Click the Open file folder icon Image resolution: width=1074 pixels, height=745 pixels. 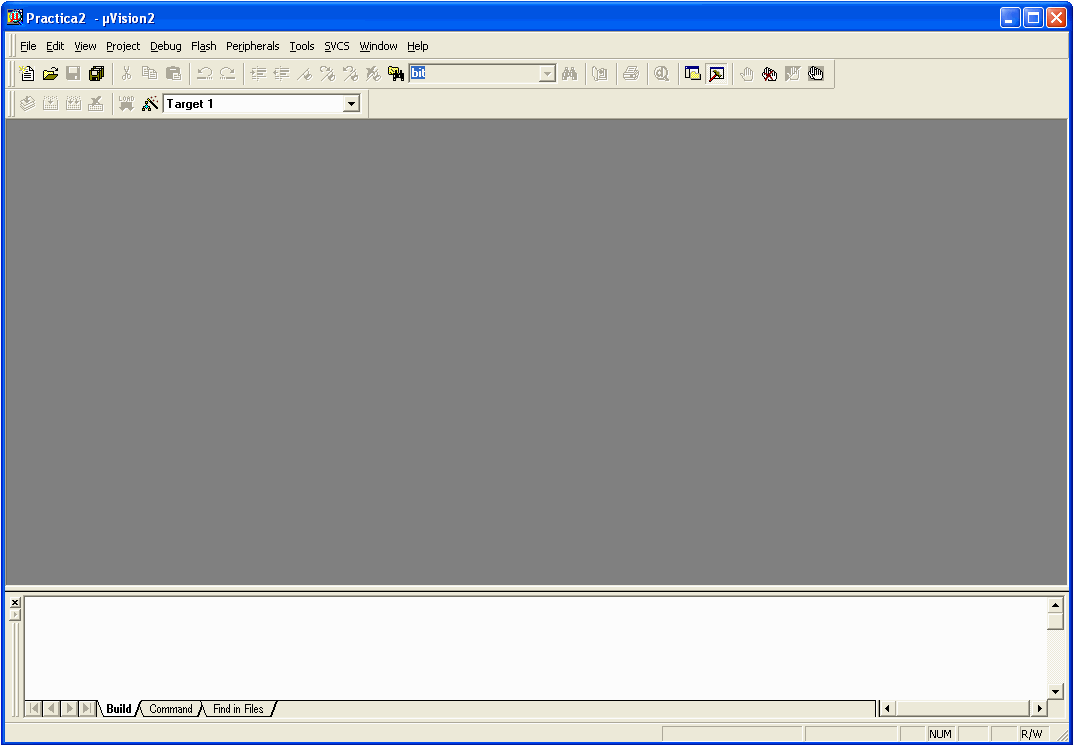point(50,73)
